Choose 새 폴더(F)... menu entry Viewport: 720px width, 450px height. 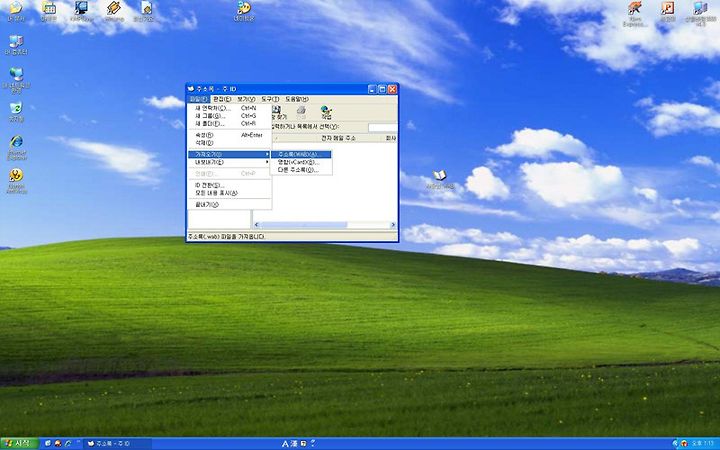[x=230, y=124]
